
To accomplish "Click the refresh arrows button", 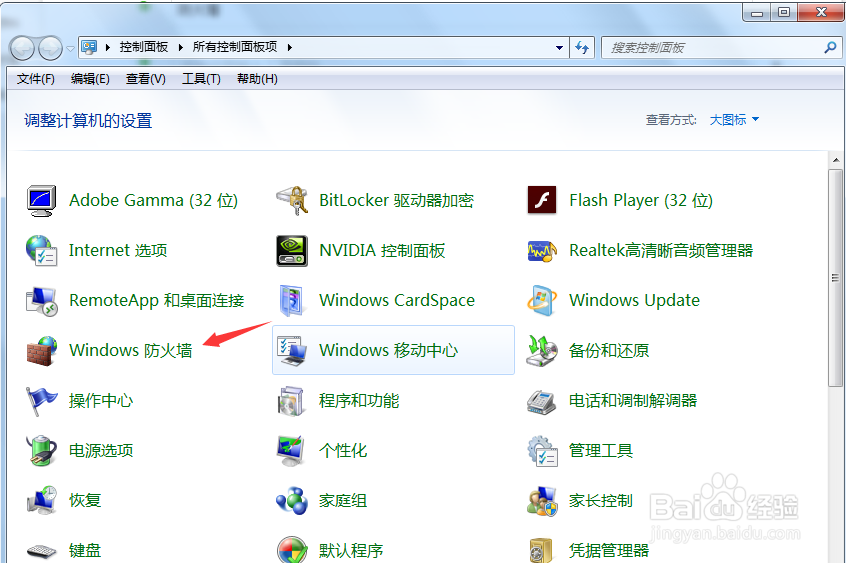I will click(x=582, y=48).
